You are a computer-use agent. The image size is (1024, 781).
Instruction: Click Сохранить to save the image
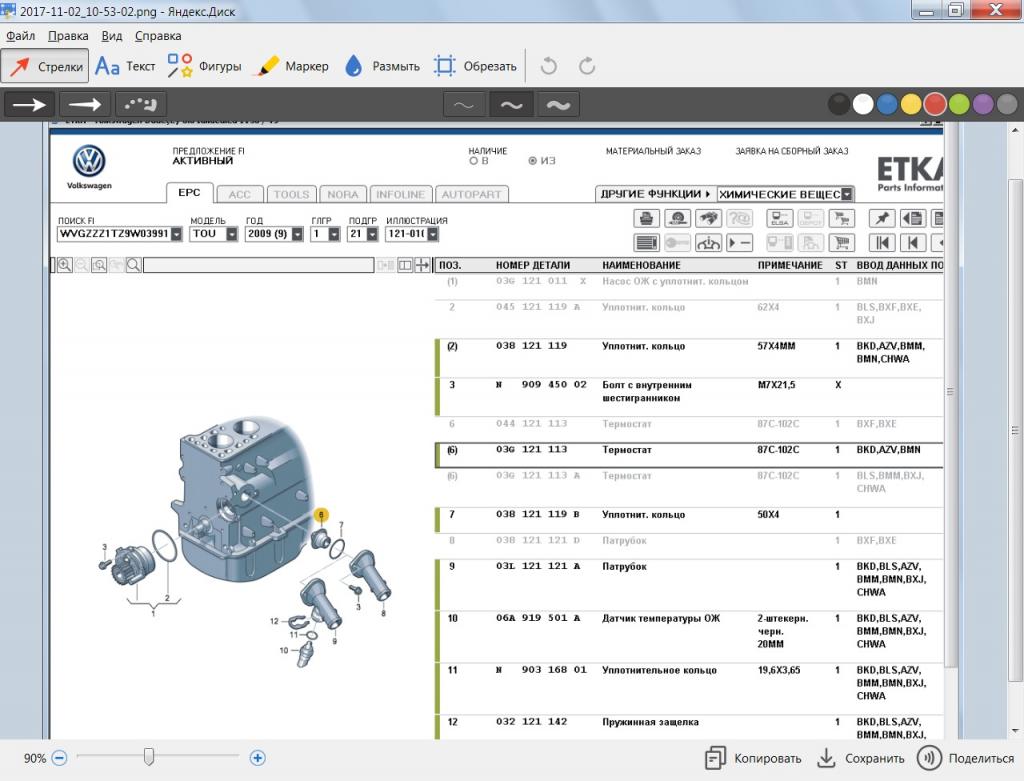[861, 758]
